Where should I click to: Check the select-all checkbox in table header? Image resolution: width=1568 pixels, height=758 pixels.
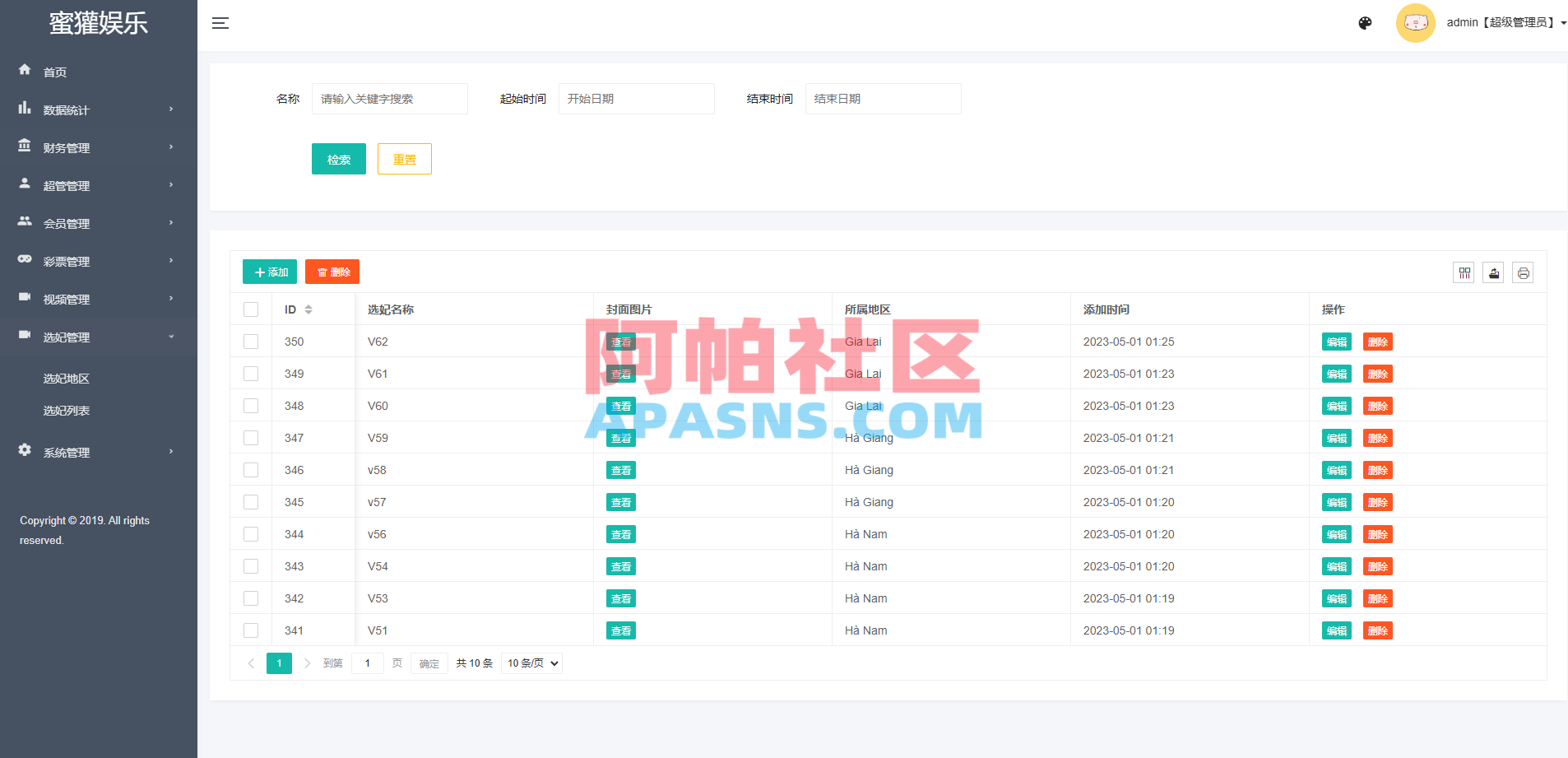tap(251, 309)
